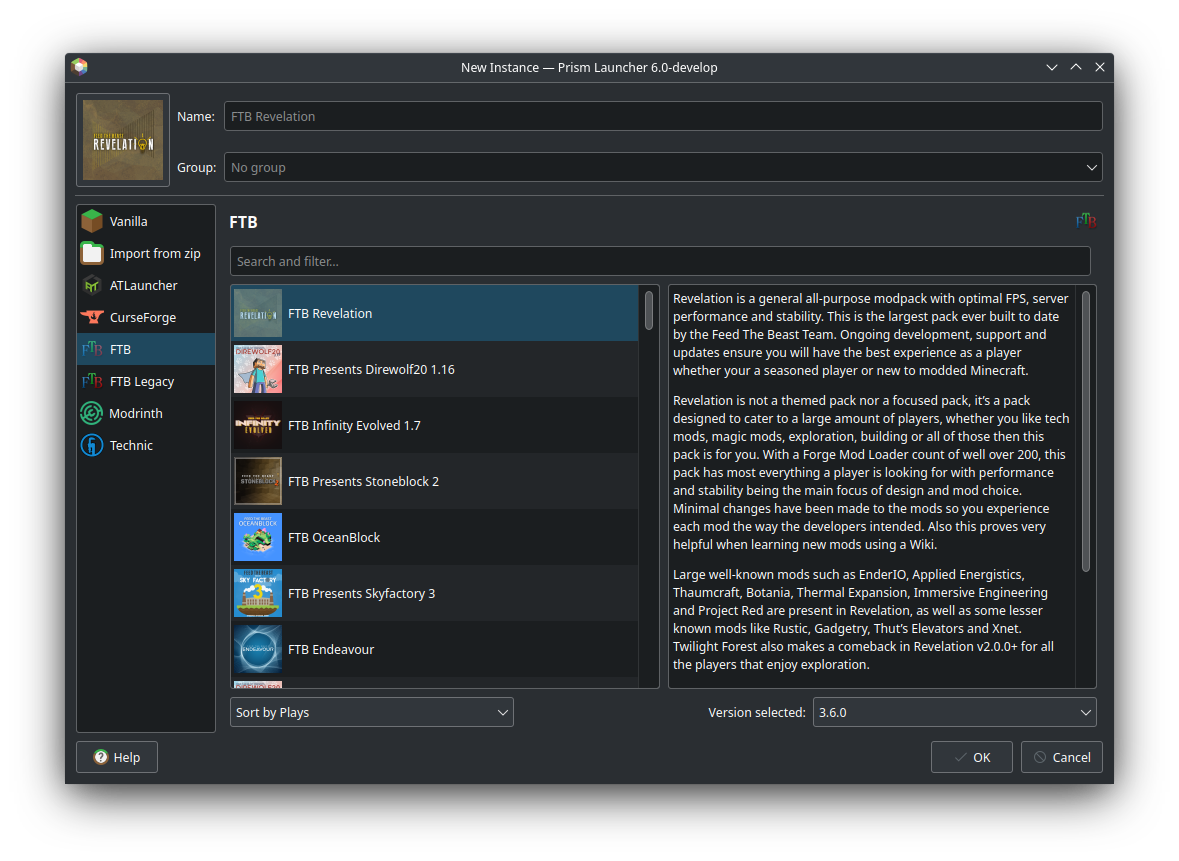Switch to FTB Legacy page
1179x861 pixels.
[146, 381]
